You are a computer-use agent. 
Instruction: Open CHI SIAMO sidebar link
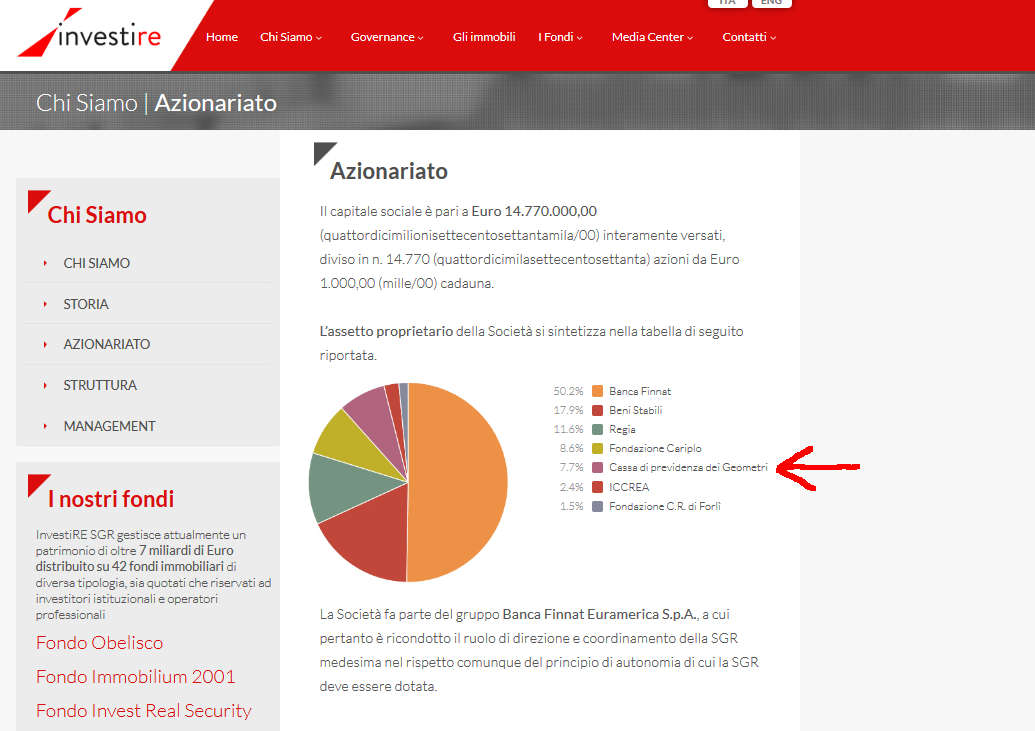point(96,263)
